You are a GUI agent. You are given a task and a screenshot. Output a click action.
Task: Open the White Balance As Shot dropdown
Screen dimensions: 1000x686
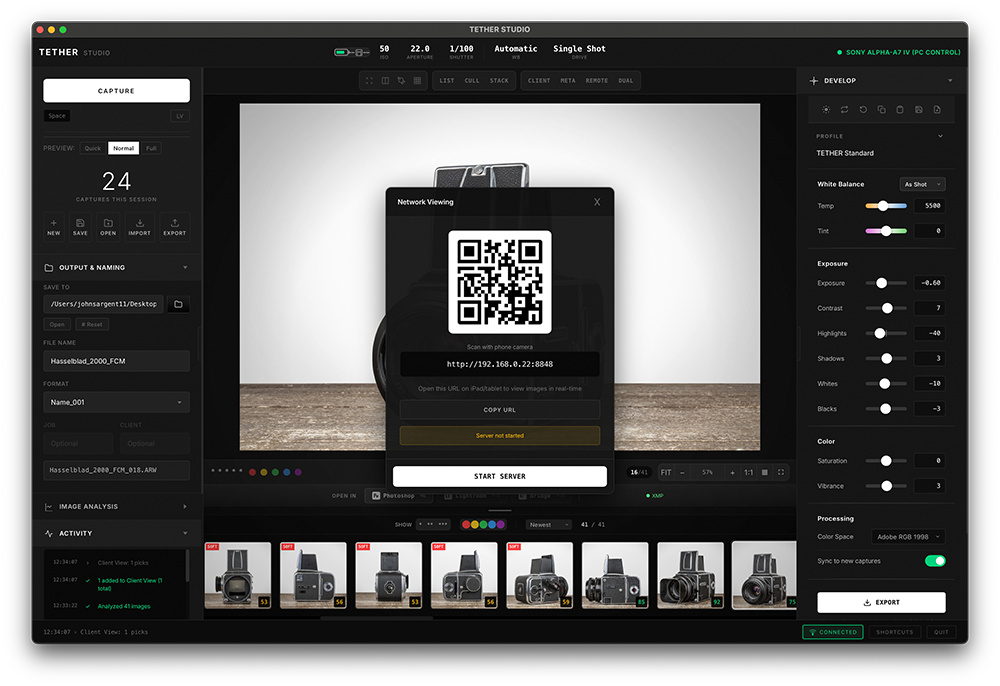[x=921, y=184]
